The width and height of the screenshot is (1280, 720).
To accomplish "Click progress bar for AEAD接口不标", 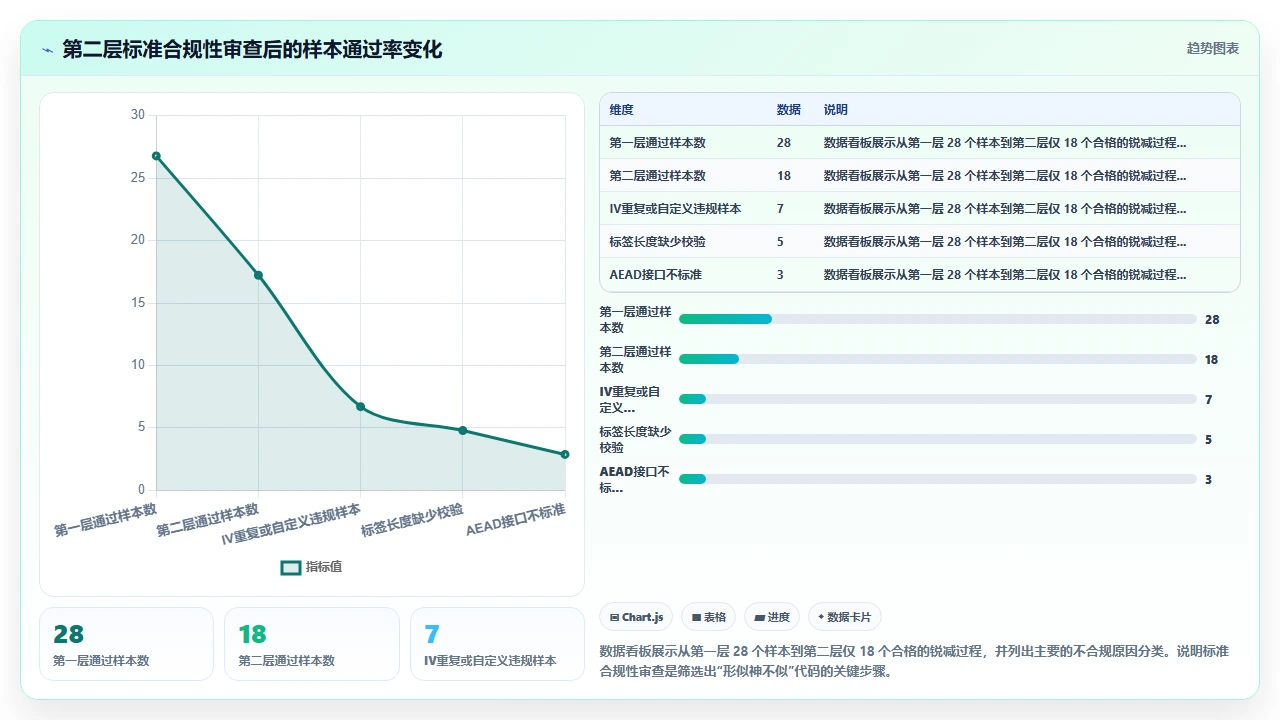I will pos(938,479).
